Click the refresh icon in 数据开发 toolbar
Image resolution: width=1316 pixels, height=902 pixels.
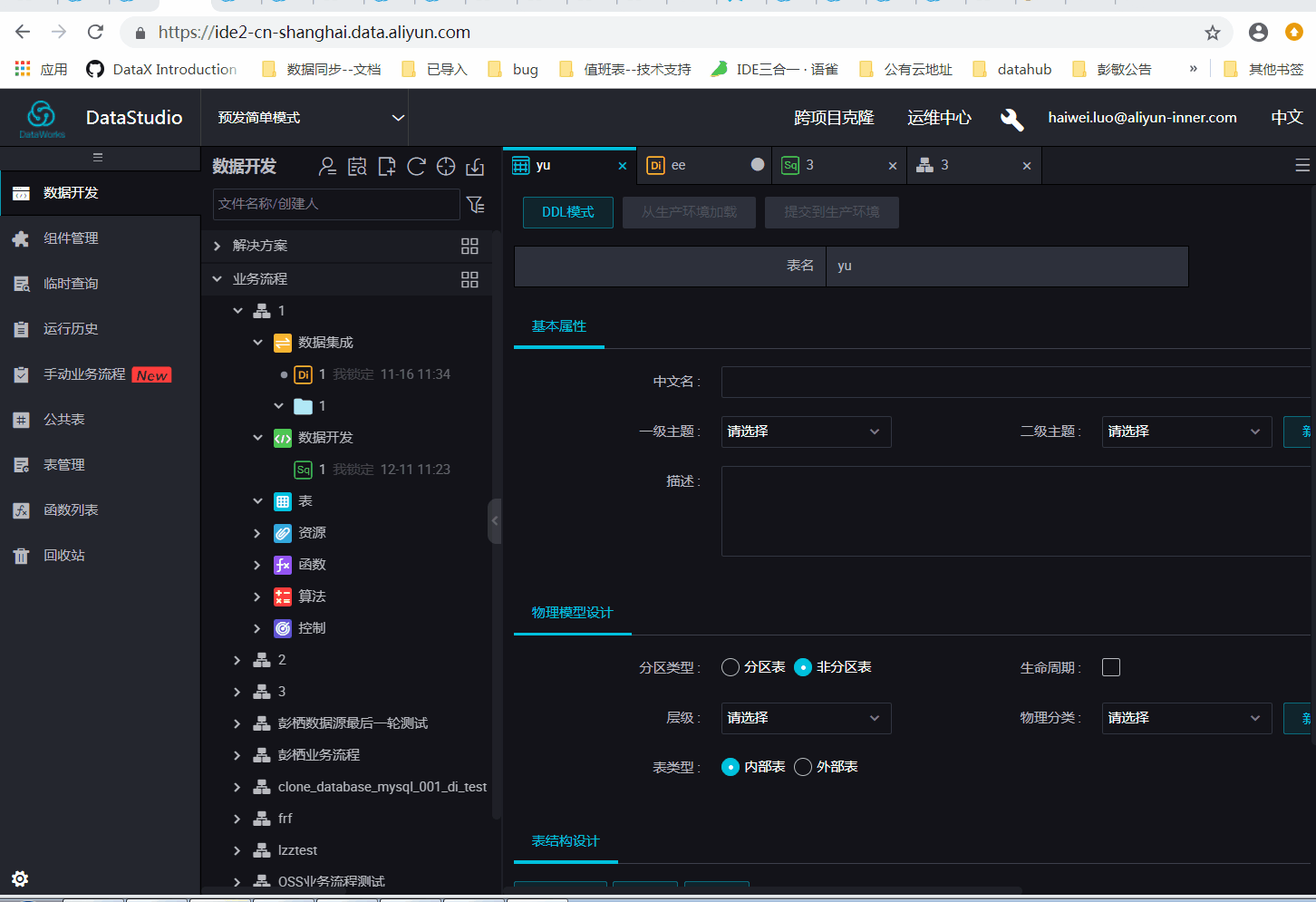(416, 167)
